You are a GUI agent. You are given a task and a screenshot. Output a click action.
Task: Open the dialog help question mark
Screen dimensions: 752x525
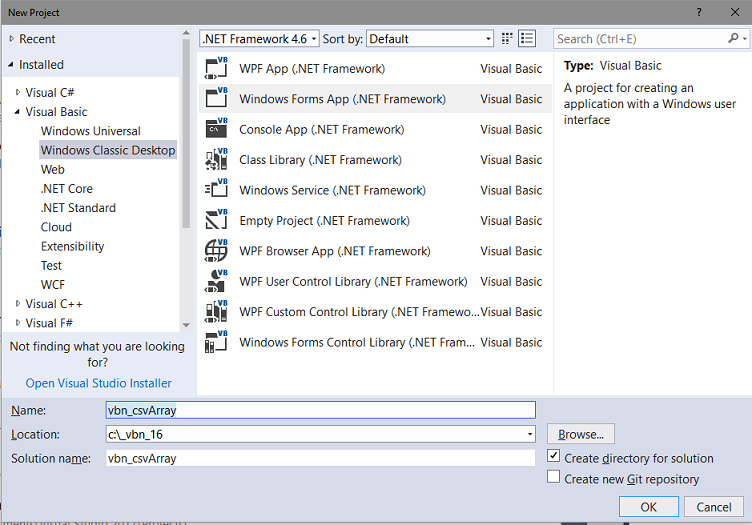tap(699, 12)
